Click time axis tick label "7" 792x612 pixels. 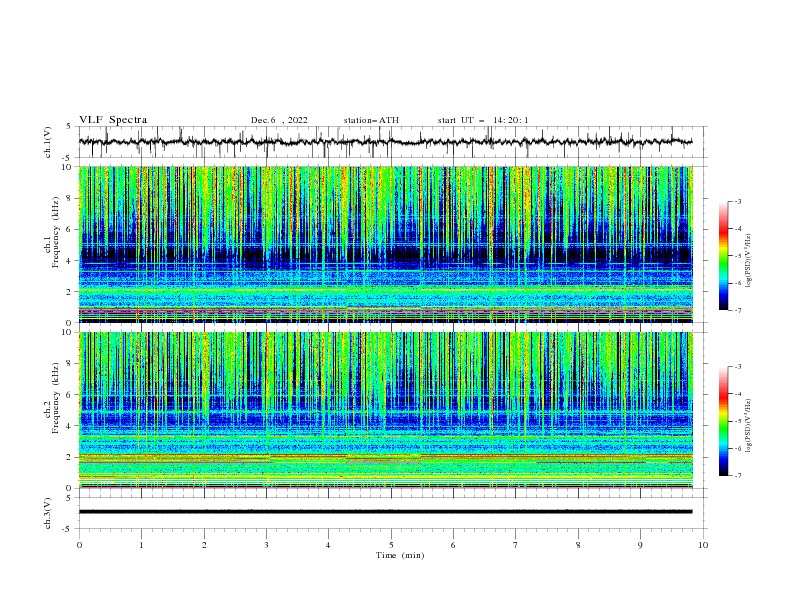click(x=516, y=545)
